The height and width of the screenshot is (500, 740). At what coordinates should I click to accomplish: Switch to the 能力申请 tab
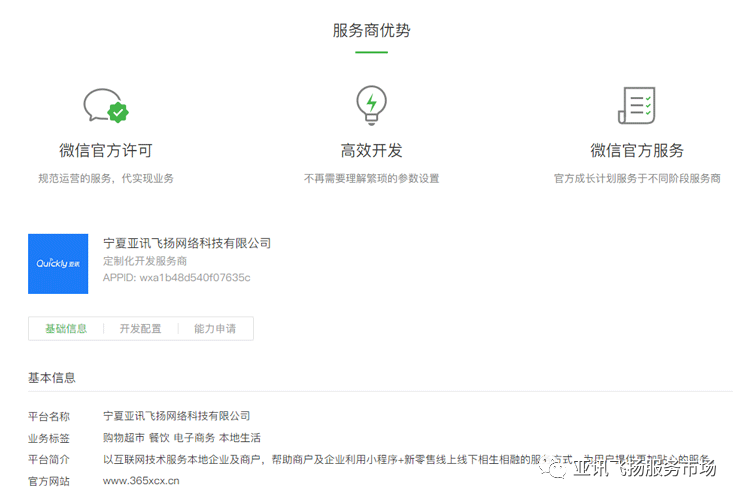(x=215, y=329)
